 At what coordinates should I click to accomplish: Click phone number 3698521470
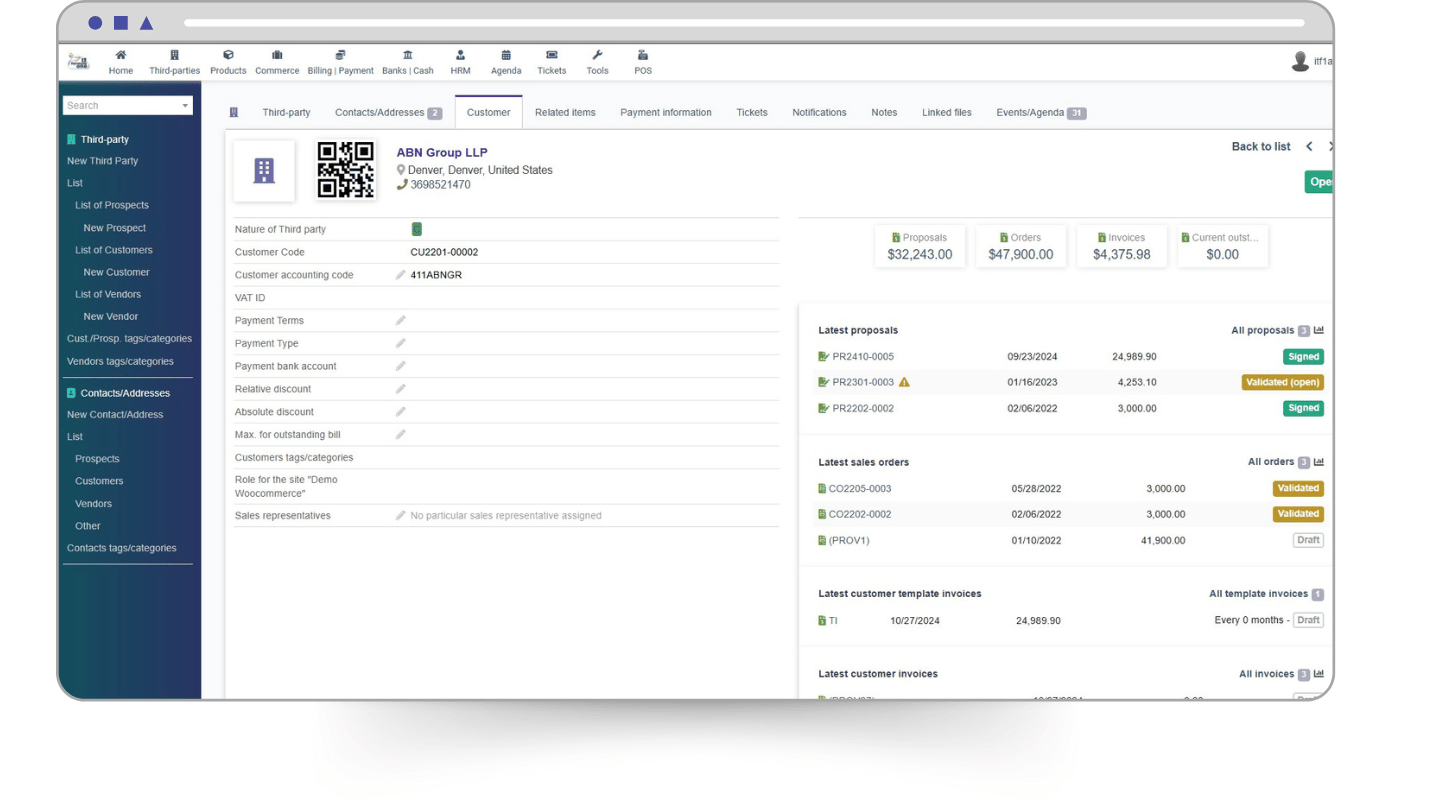pos(440,185)
